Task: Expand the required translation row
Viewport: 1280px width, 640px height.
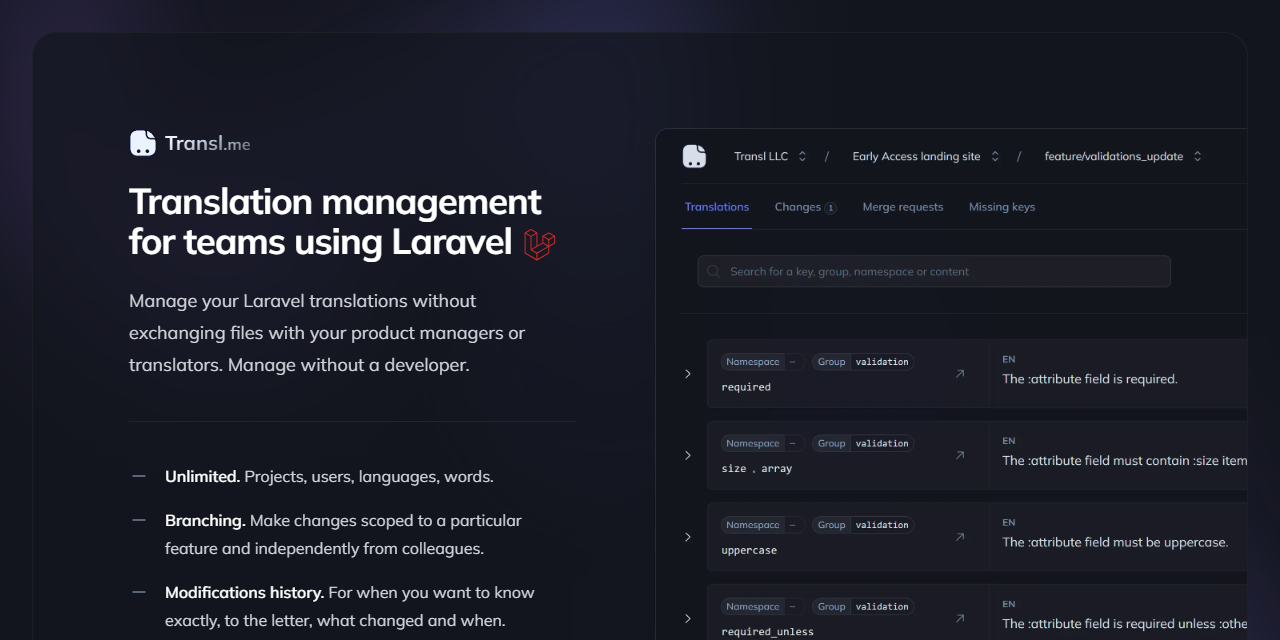Action: click(687, 374)
